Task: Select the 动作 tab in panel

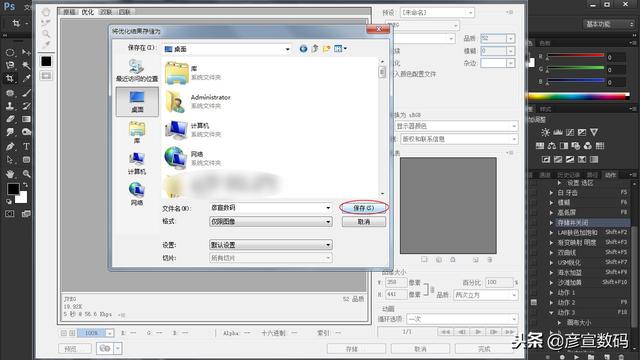Action: tap(611, 175)
